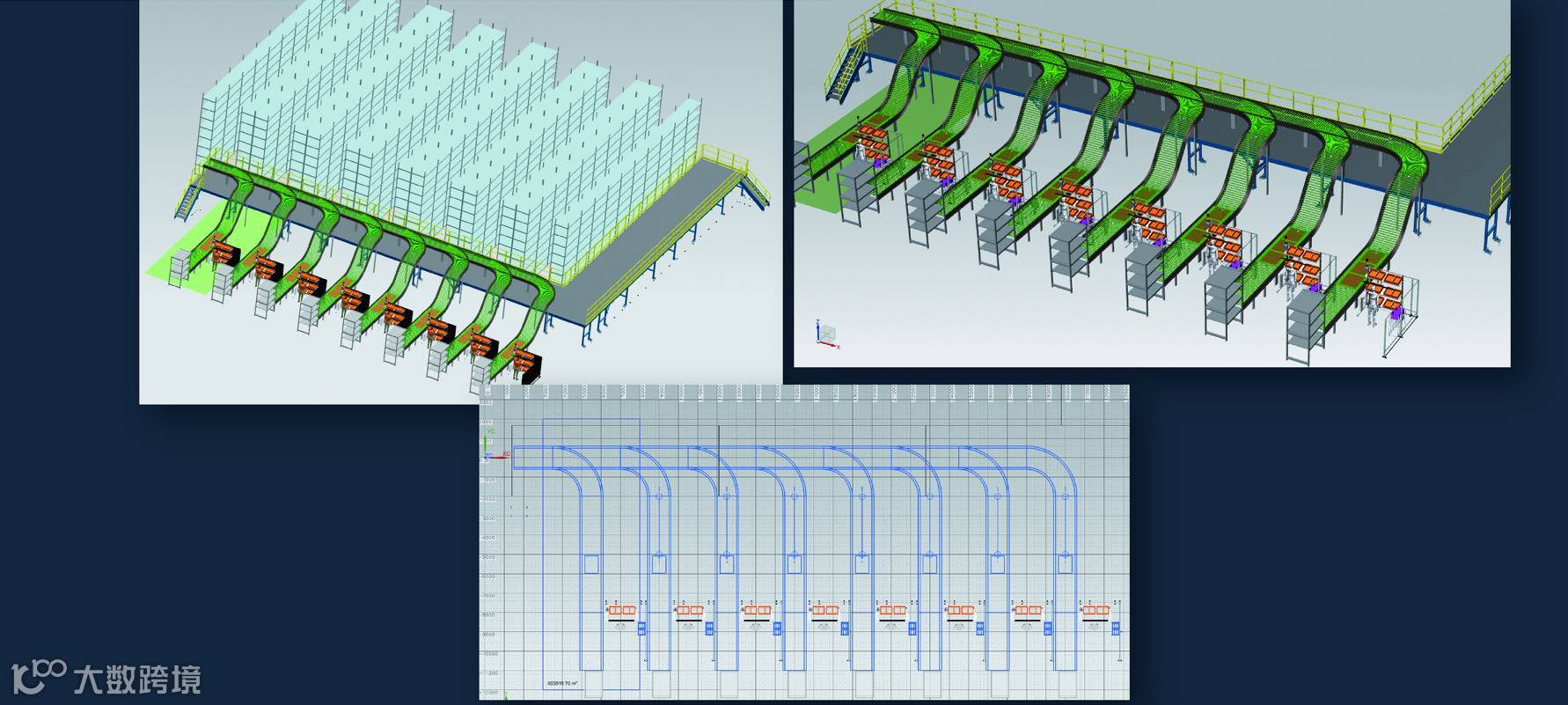This screenshot has height=705, width=1568.
Task: Open the 2D top-down plan drawing
Action: [803, 542]
